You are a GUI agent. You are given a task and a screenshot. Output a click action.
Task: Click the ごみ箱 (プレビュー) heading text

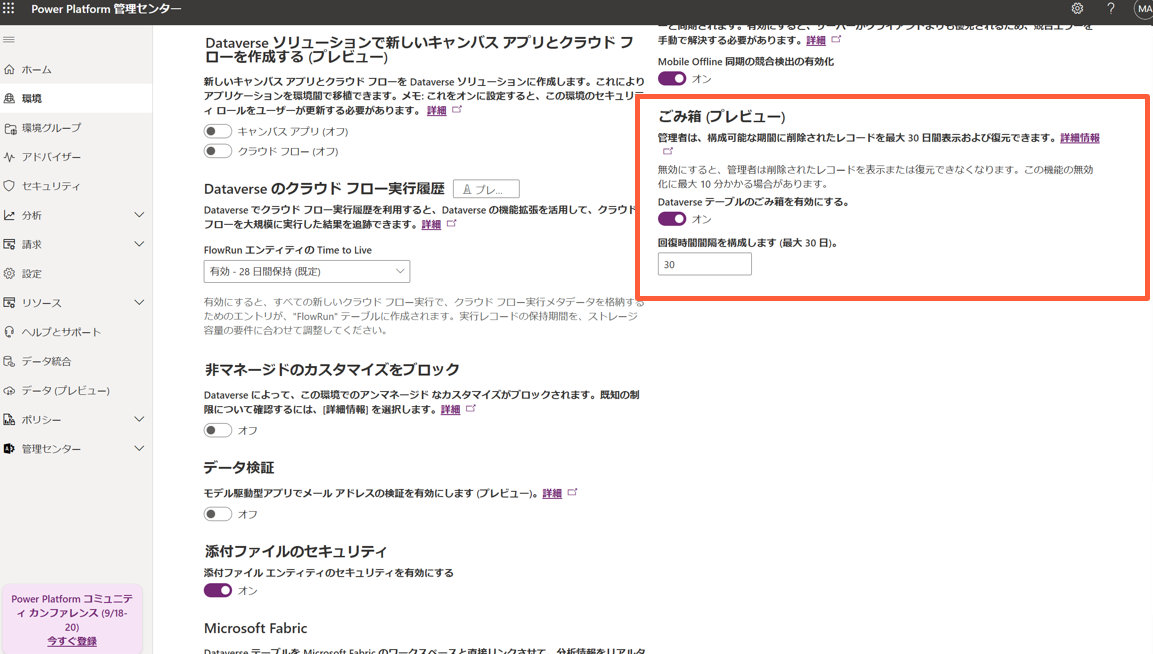click(721, 116)
